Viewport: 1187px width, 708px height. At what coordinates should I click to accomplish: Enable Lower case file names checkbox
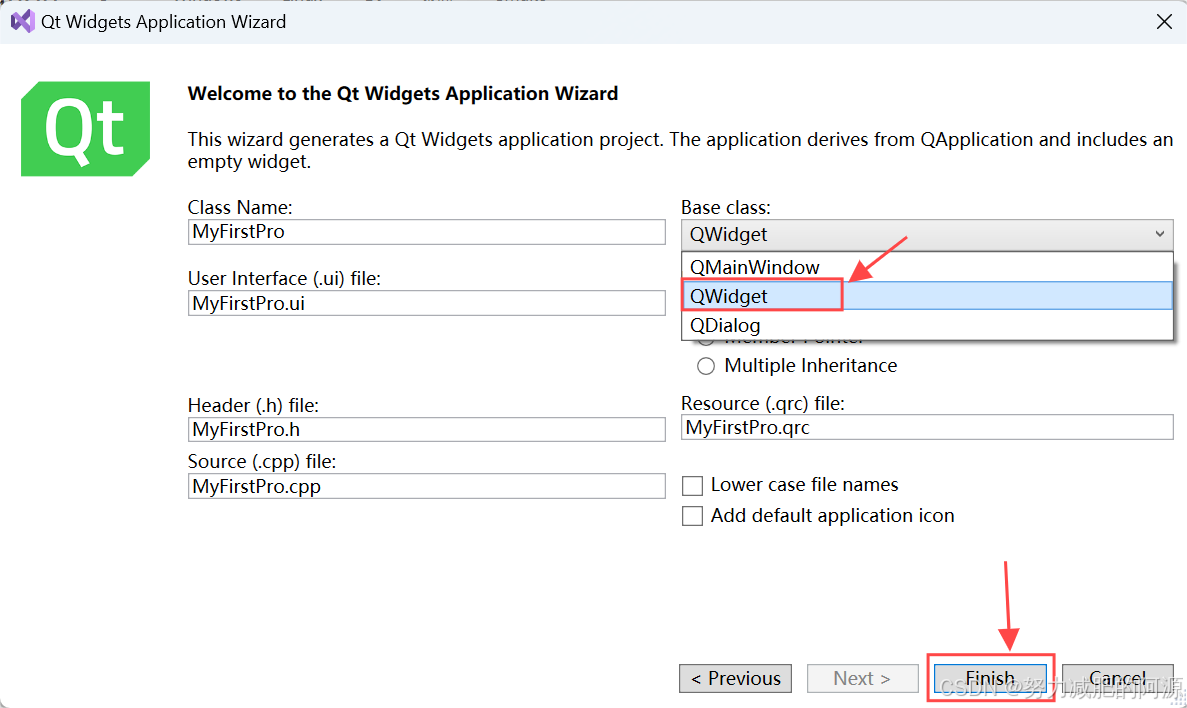[x=692, y=485]
